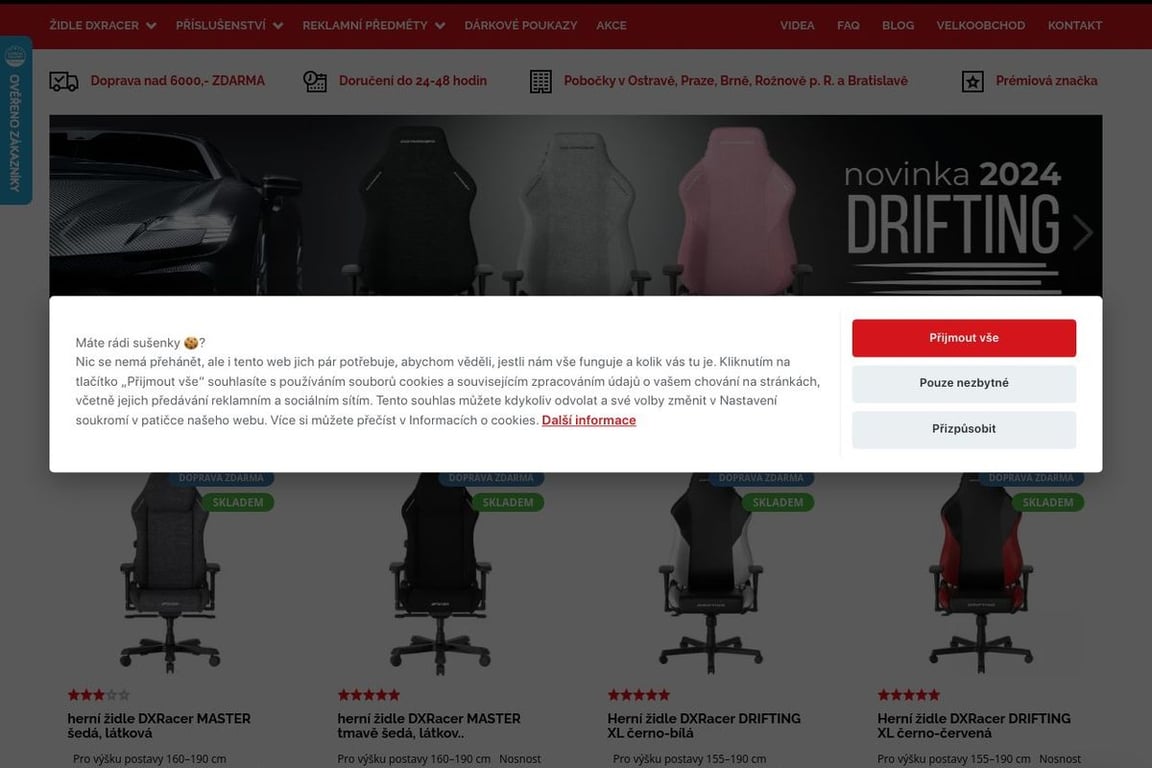Expand the REKLAMNÍ PŘEDMĚTY dropdown

pos(374,25)
